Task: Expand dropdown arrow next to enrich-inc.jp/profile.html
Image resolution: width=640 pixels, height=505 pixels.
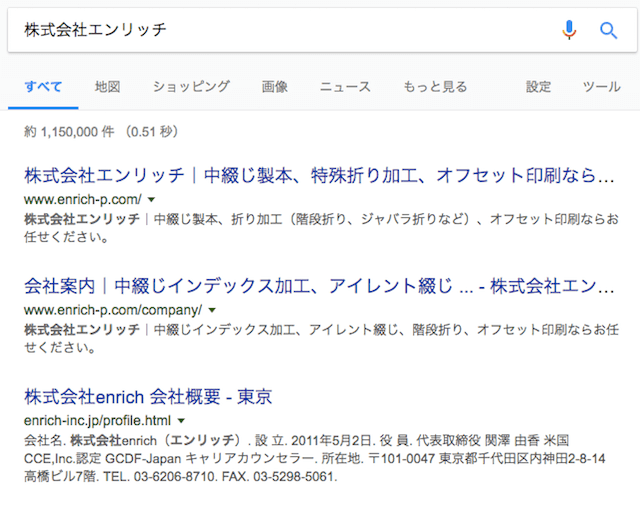Action: (x=181, y=420)
